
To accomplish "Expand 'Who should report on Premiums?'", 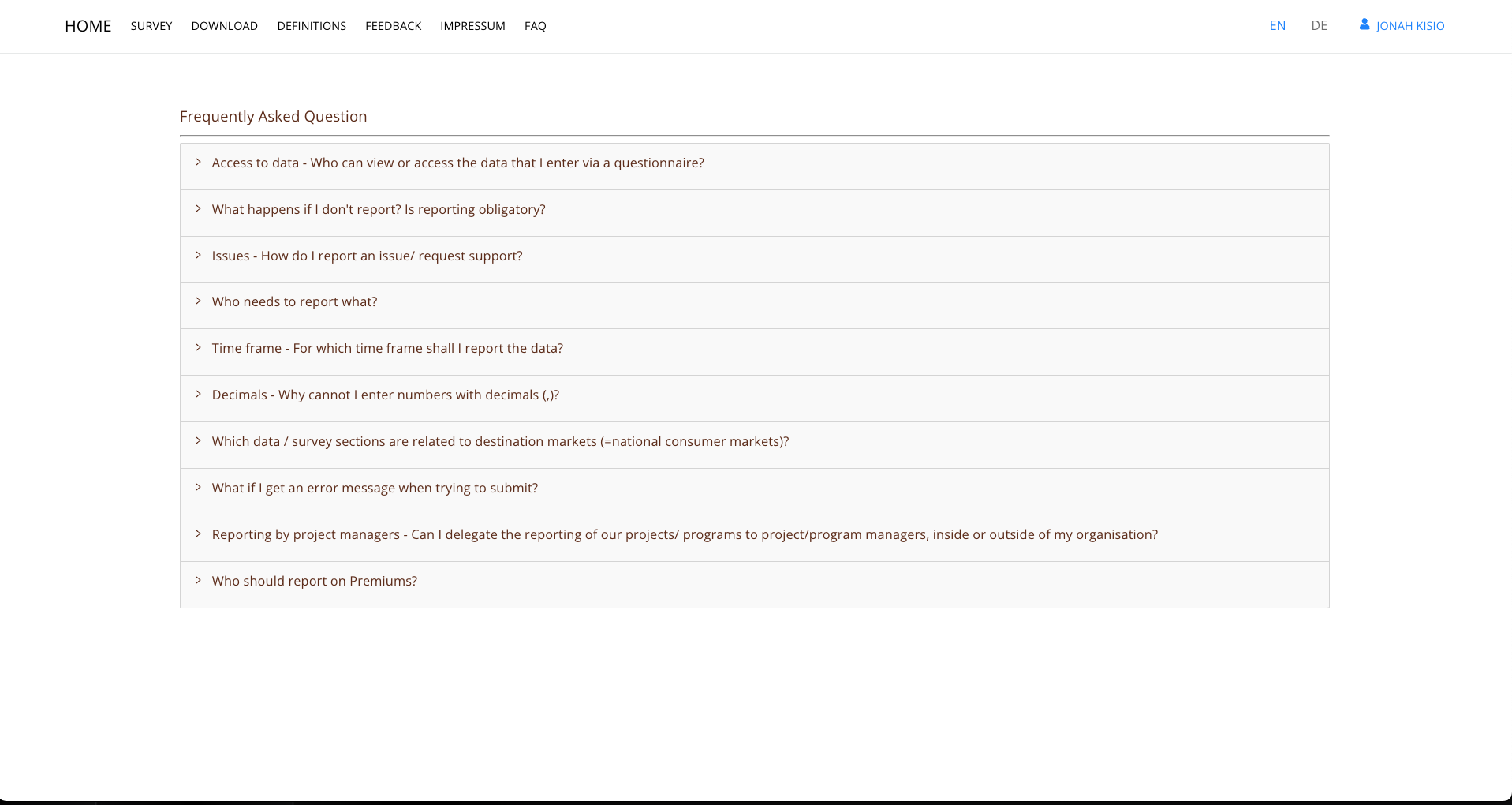I will (314, 582).
